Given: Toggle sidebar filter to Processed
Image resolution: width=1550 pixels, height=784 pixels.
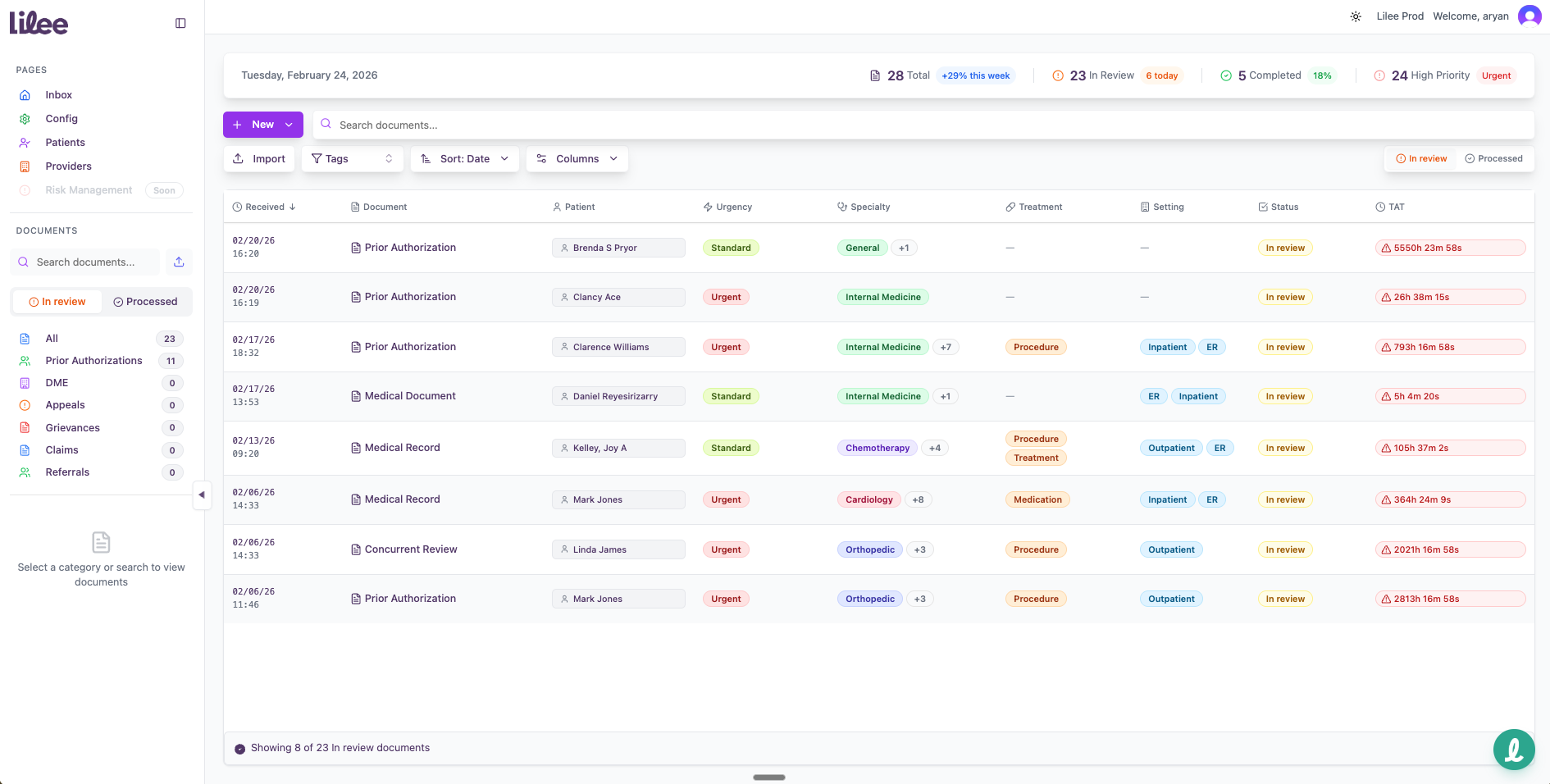Looking at the screenshot, I should pyautogui.click(x=145, y=302).
